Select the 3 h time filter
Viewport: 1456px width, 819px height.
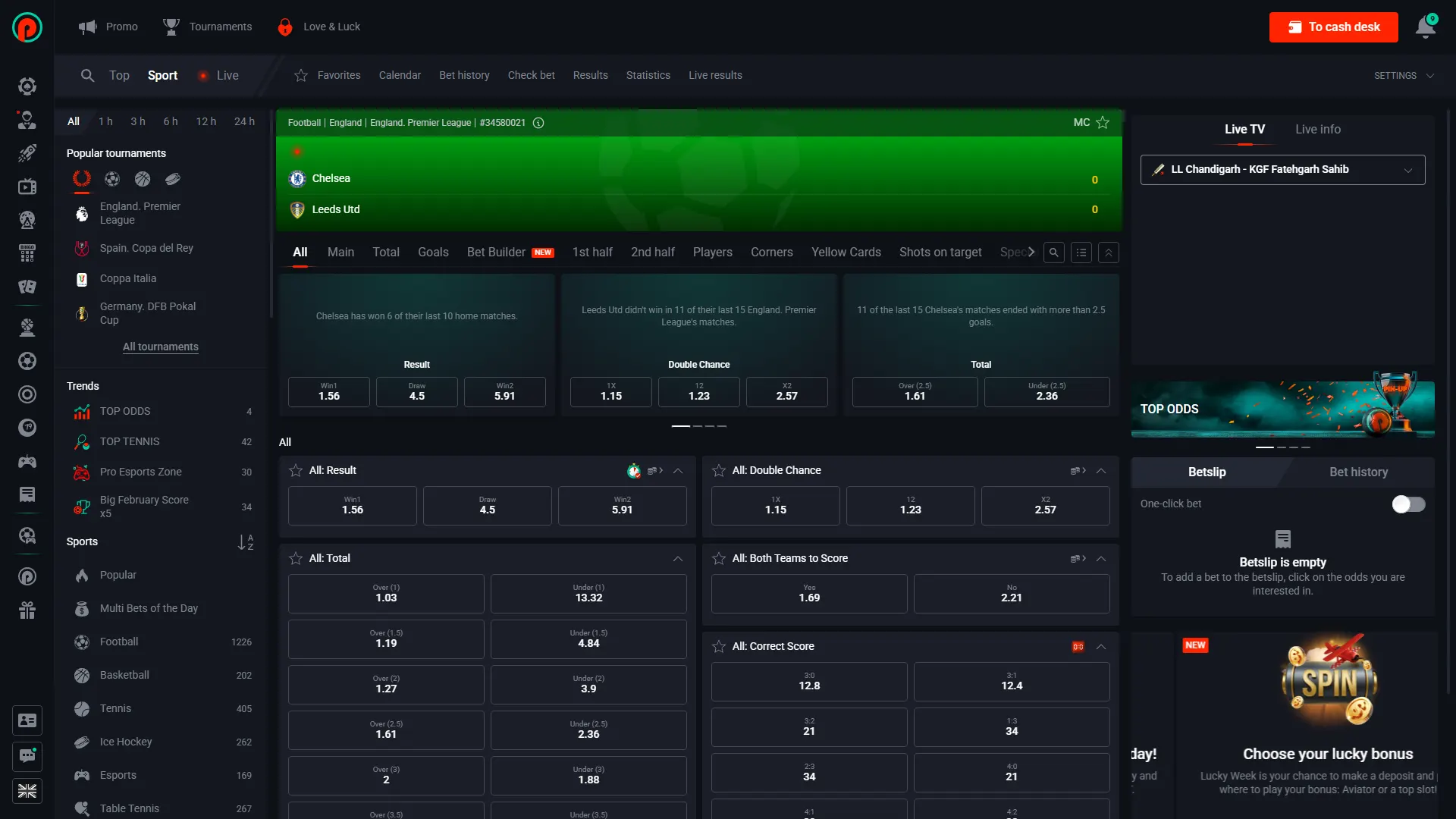point(138,121)
